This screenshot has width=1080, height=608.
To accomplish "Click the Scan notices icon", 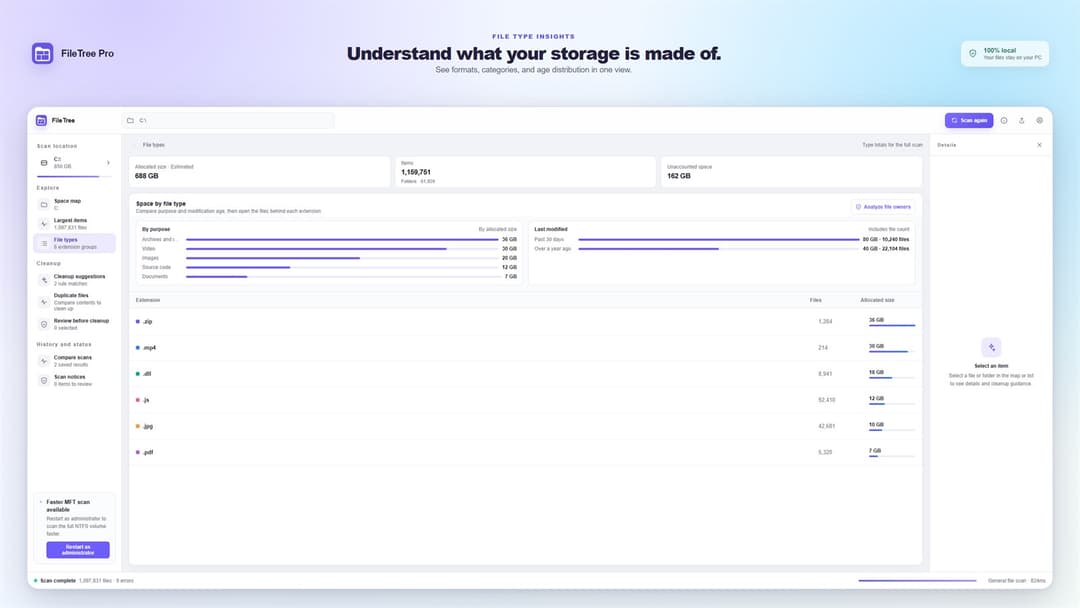I will [44, 380].
